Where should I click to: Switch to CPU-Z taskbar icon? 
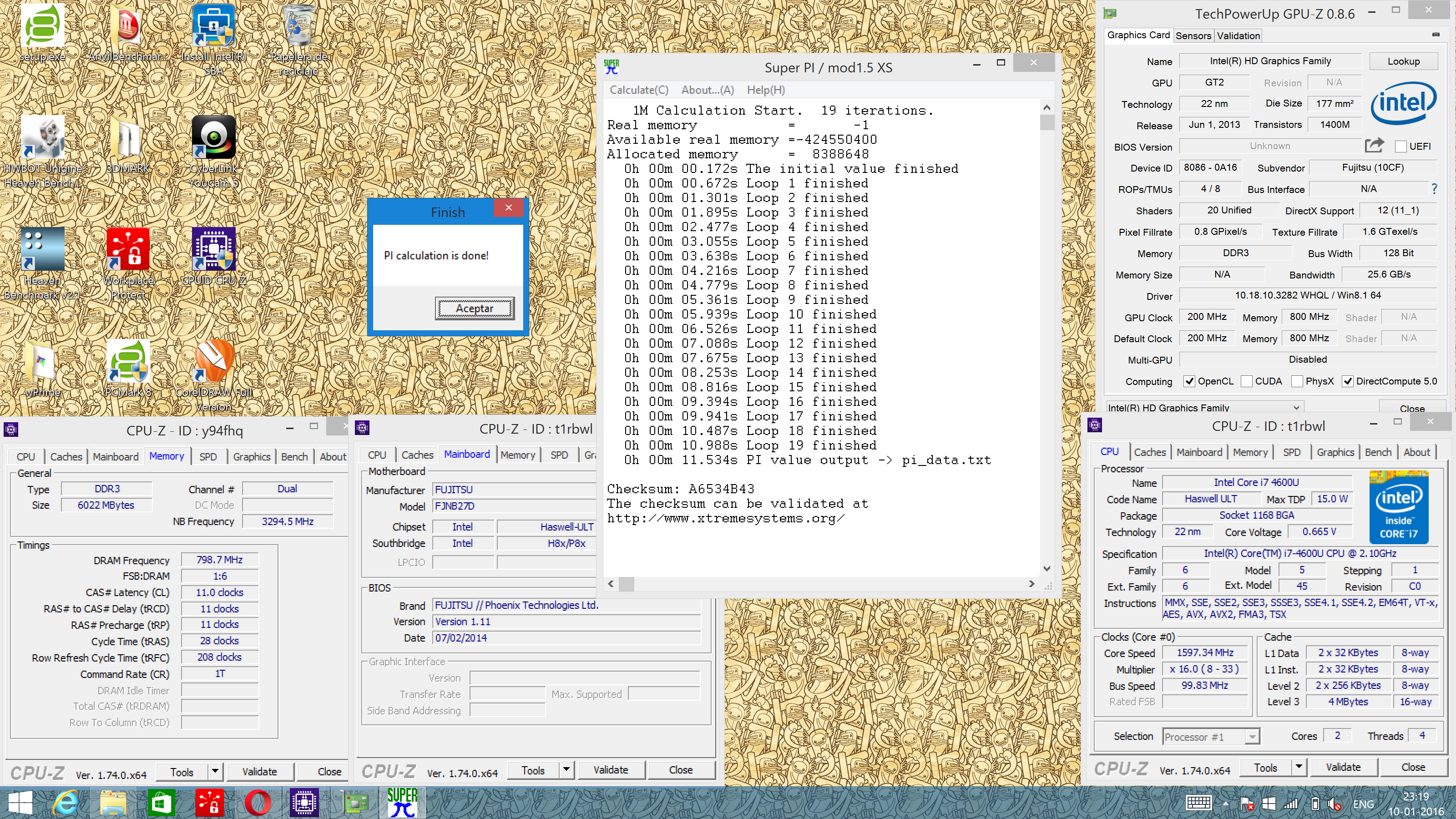[304, 803]
